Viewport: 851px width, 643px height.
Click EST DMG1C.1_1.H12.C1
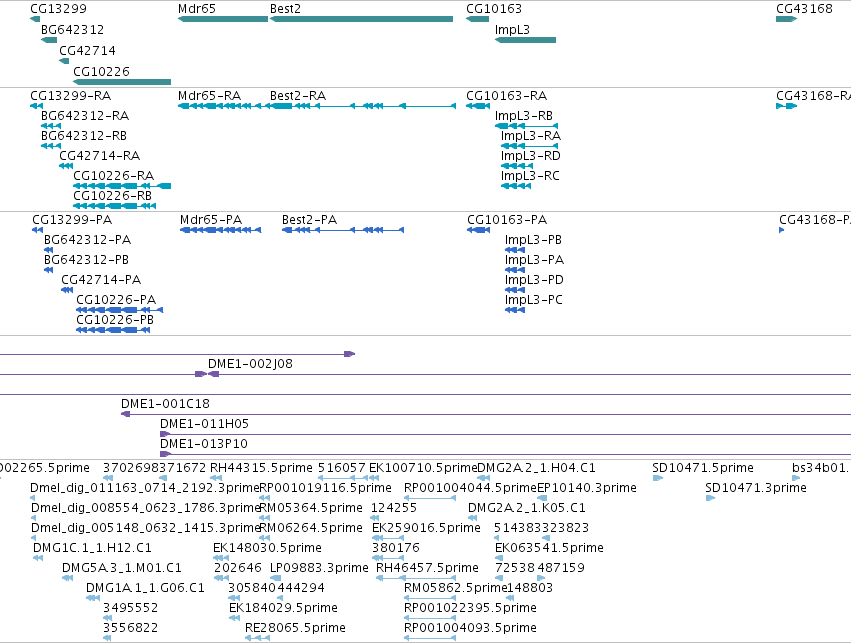[x=38, y=558]
